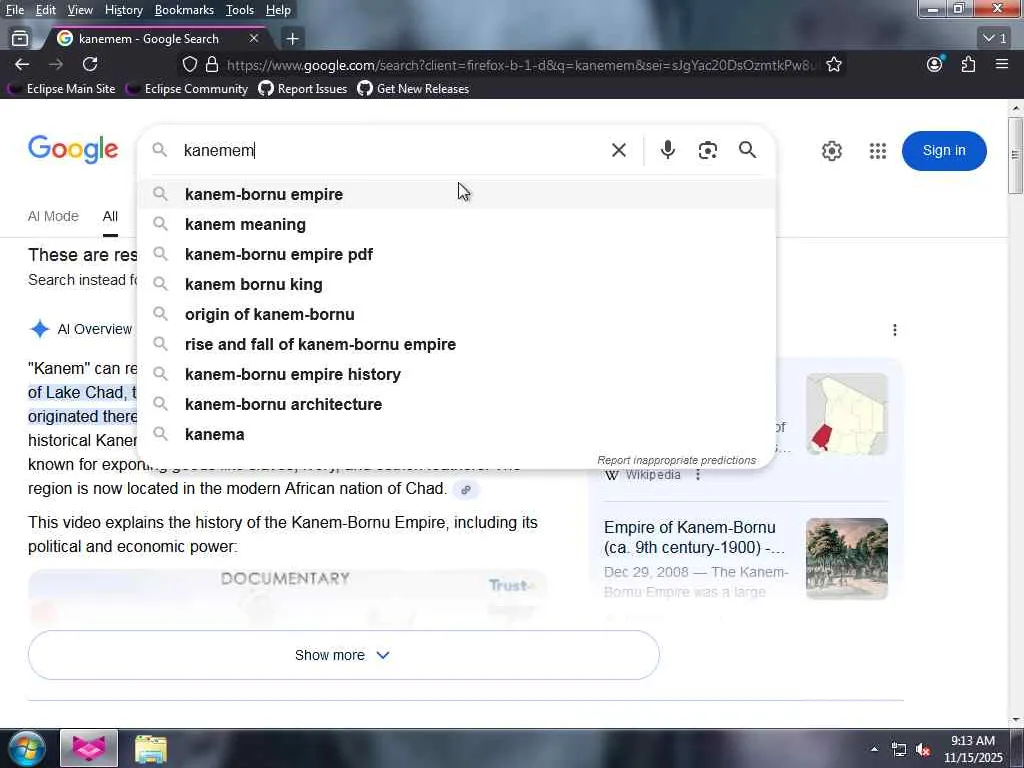
Task: Select suggestion kanem-bornu architecture
Action: (x=457, y=405)
